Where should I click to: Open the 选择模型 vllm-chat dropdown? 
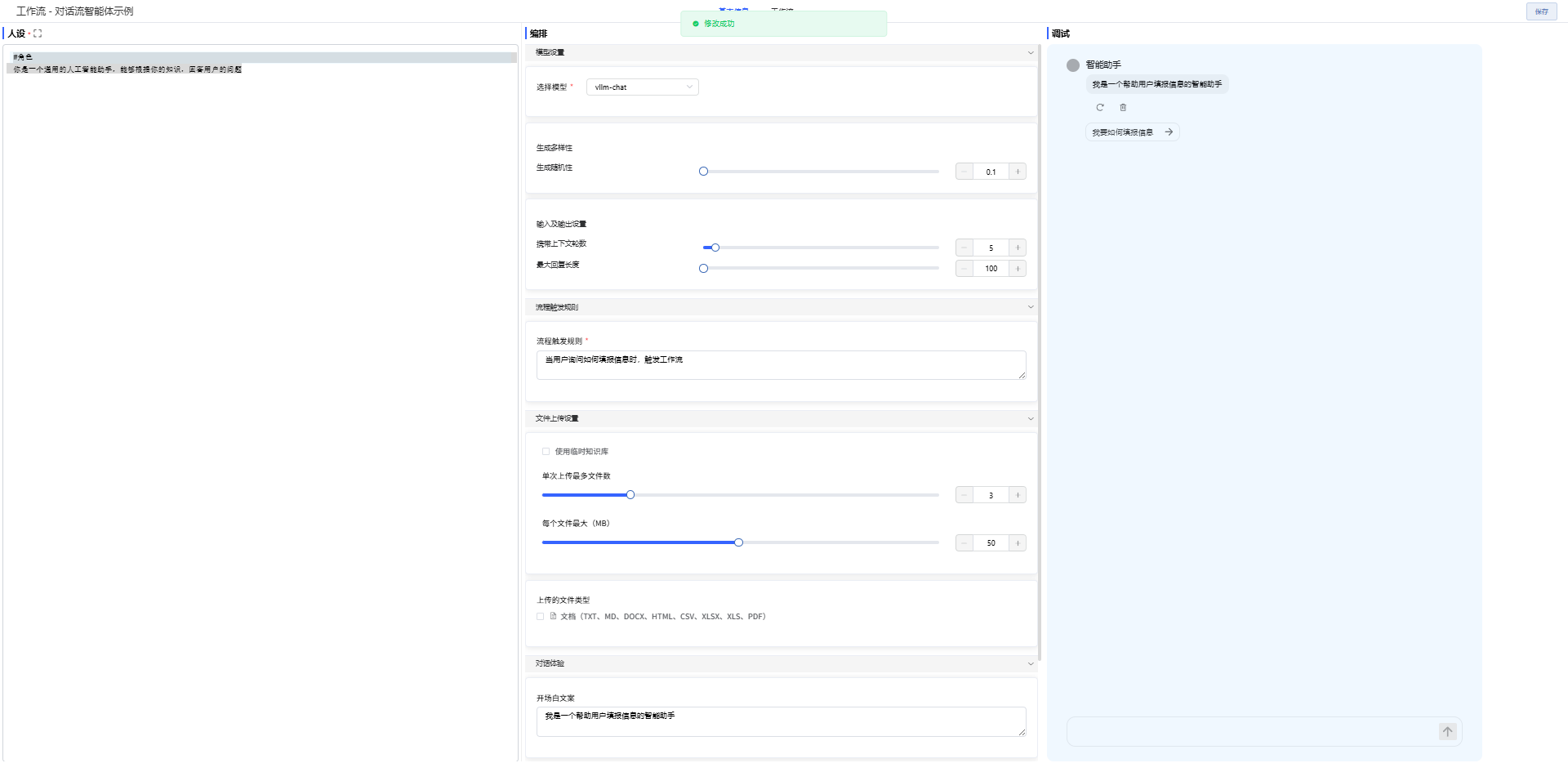tap(642, 87)
